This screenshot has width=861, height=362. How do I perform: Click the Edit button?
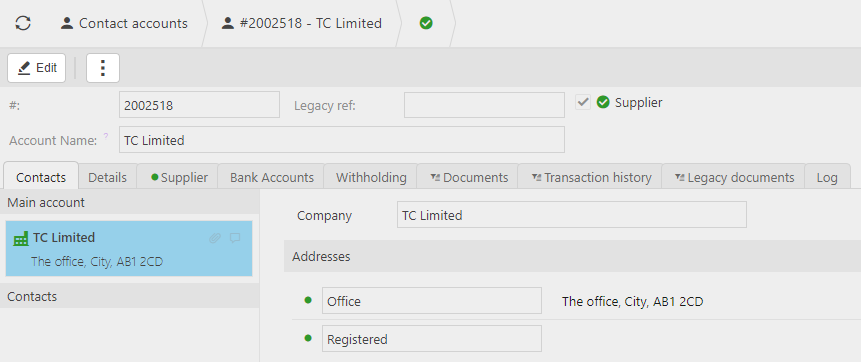coord(37,68)
